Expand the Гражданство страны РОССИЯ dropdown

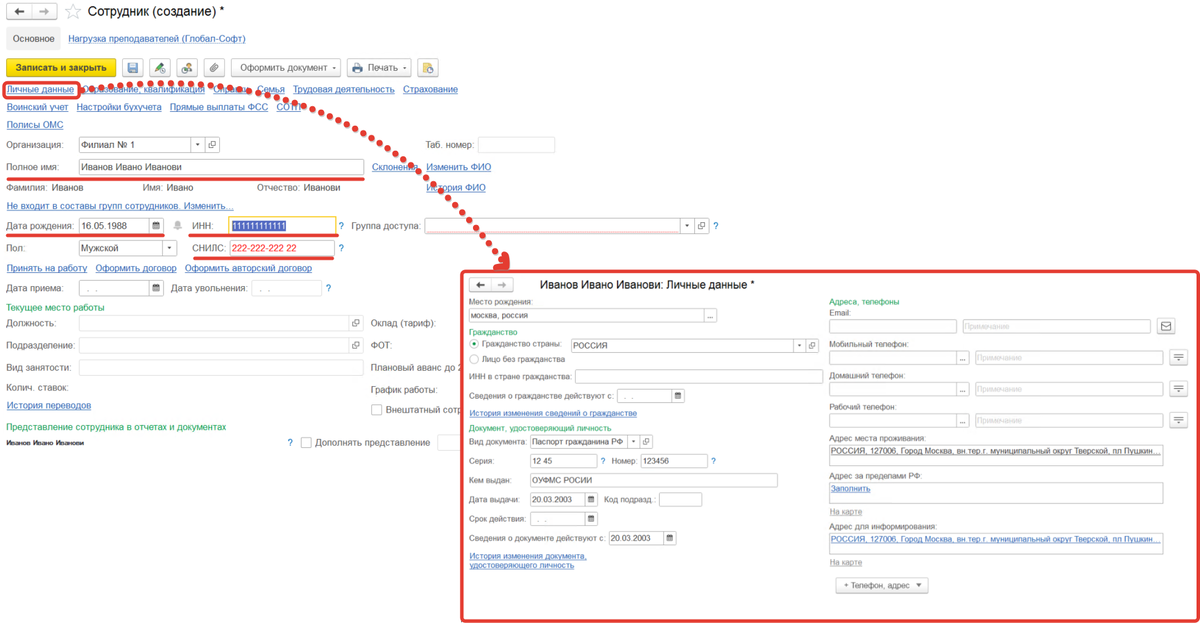(x=799, y=345)
